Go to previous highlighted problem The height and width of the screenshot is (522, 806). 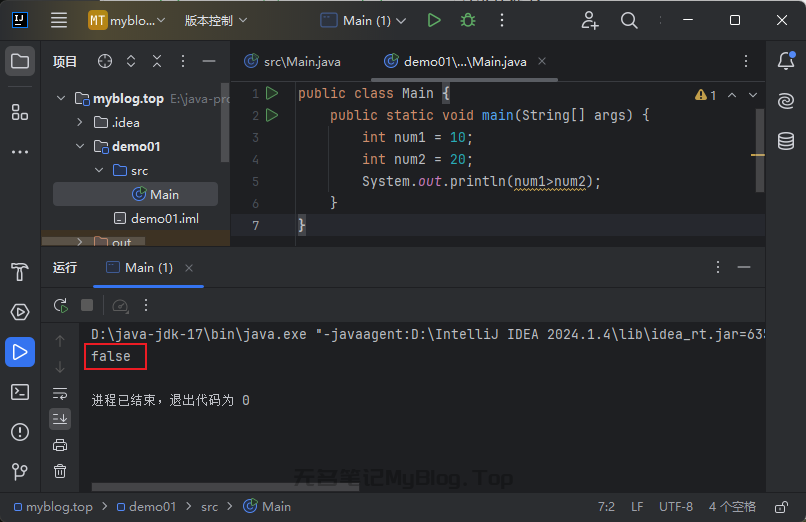(x=732, y=95)
